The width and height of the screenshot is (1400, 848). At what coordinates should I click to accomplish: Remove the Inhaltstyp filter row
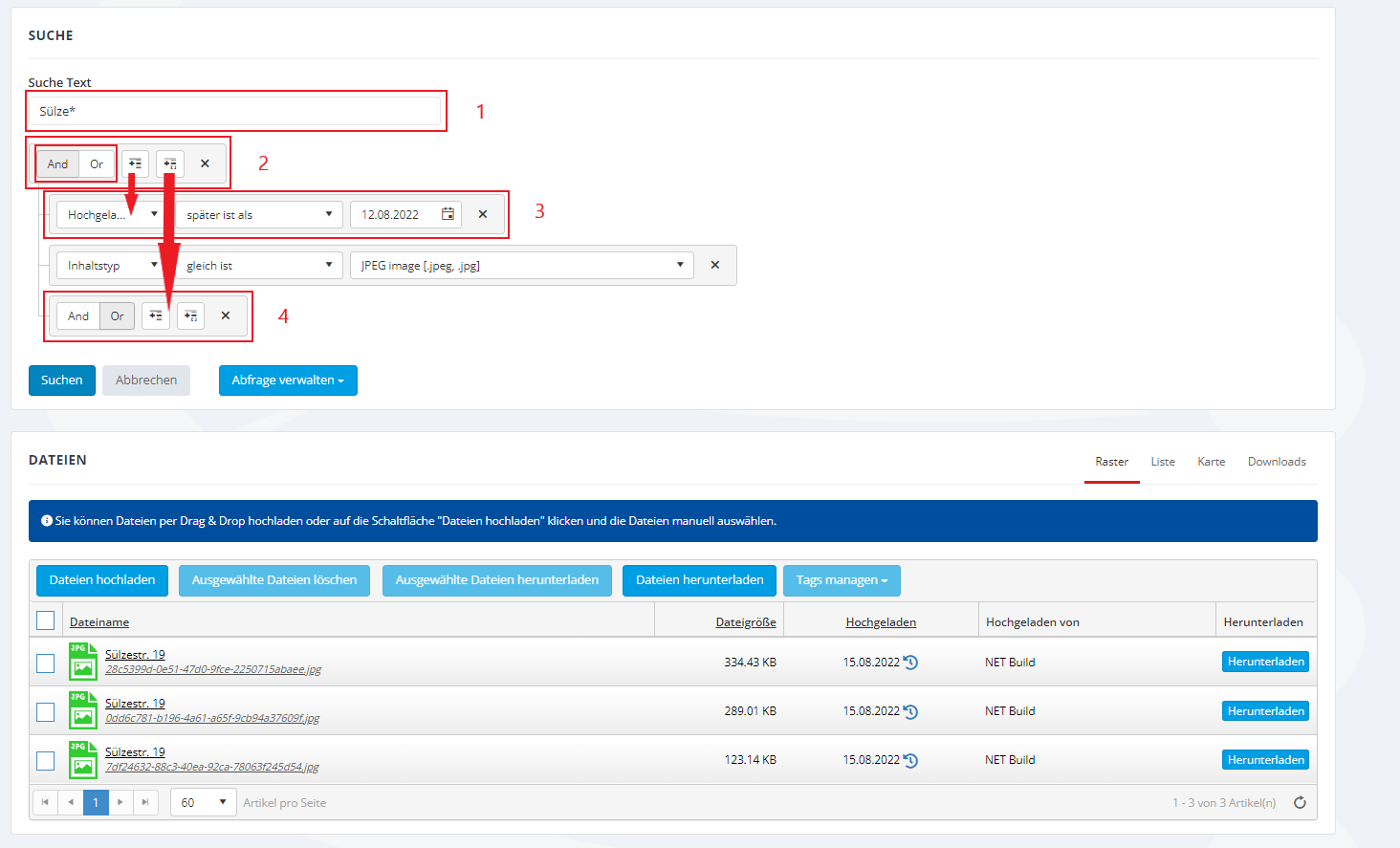[714, 265]
